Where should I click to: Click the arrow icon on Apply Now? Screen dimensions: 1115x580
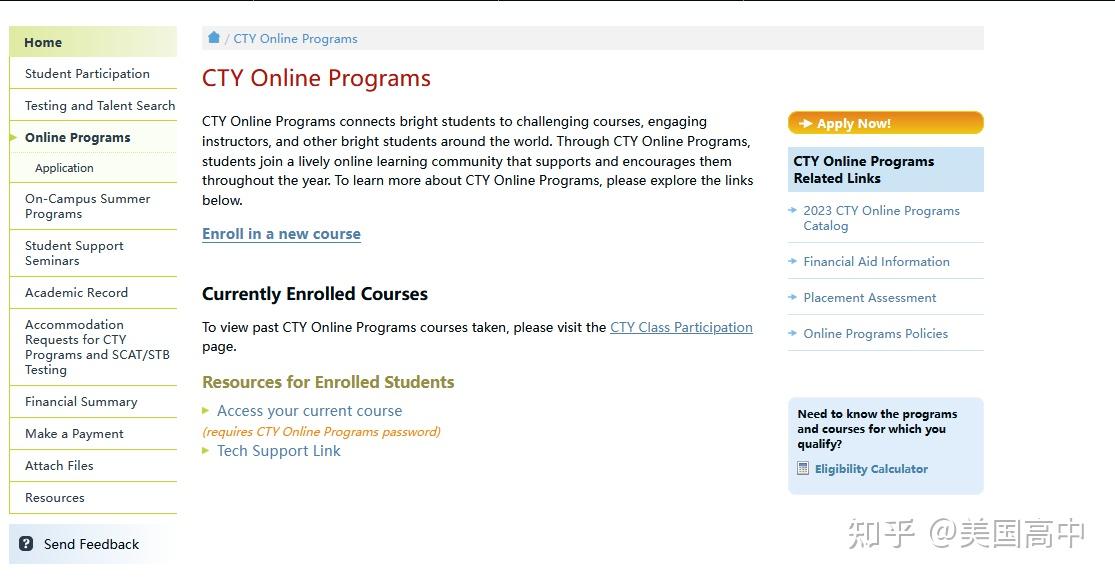pos(805,123)
